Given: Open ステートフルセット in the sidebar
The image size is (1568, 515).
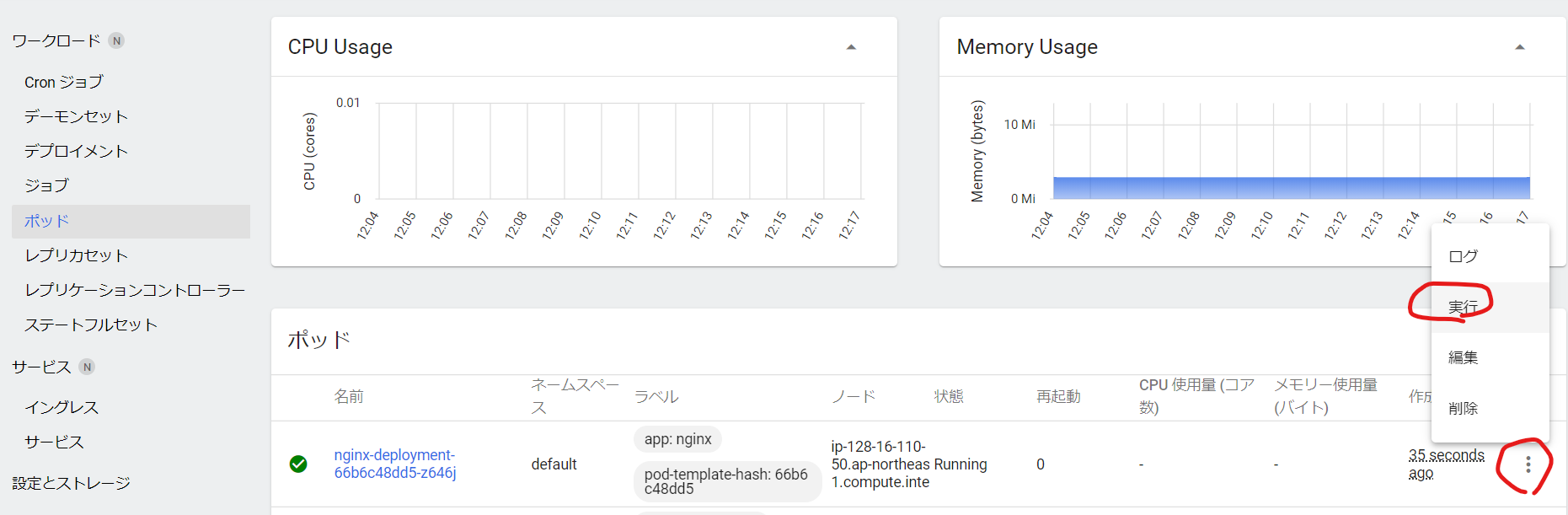Looking at the screenshot, I should pyautogui.click(x=91, y=325).
